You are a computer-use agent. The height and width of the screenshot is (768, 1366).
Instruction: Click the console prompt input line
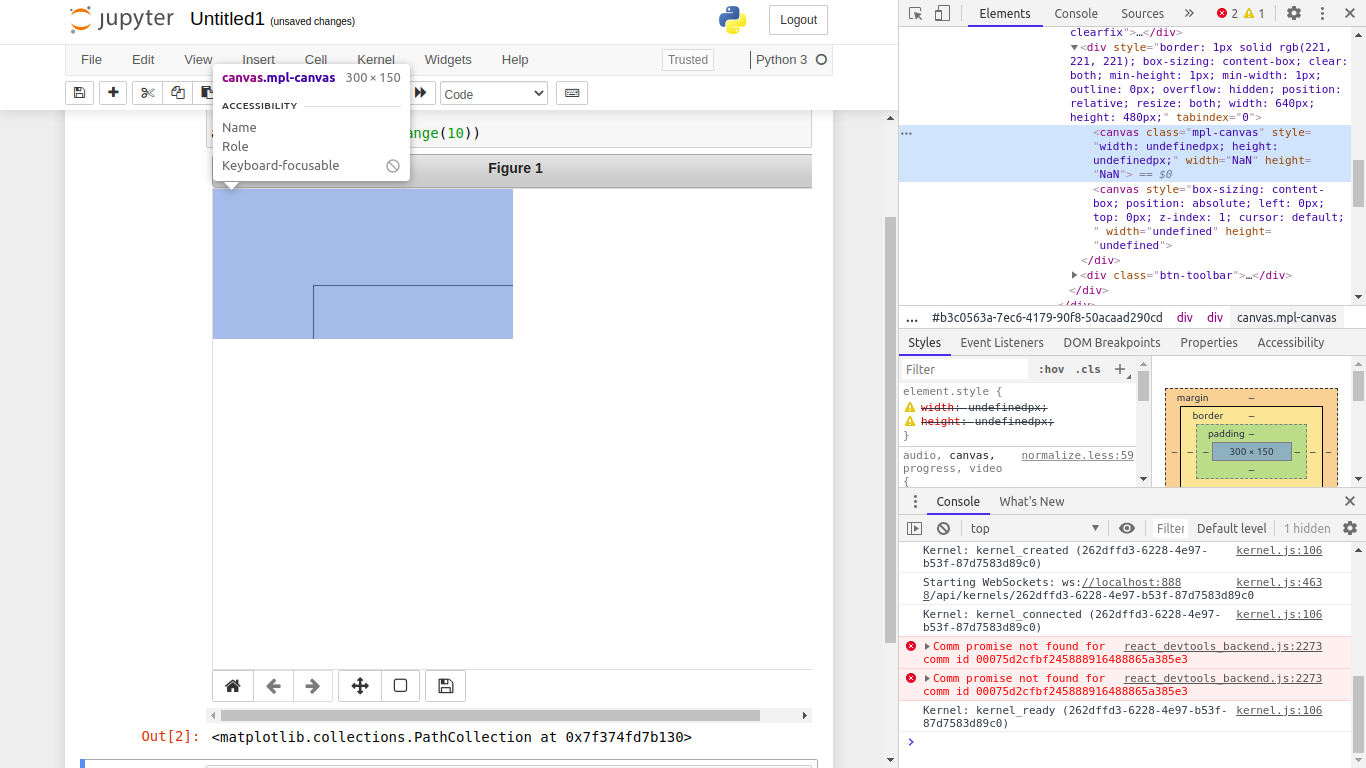coord(1130,741)
